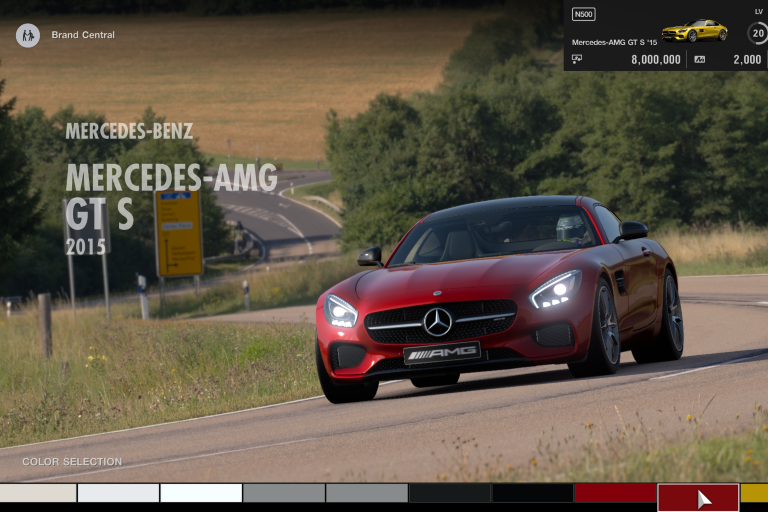Image resolution: width=768 pixels, height=512 pixels.
Task: Click the 2015 model year text
Action: 86,246
